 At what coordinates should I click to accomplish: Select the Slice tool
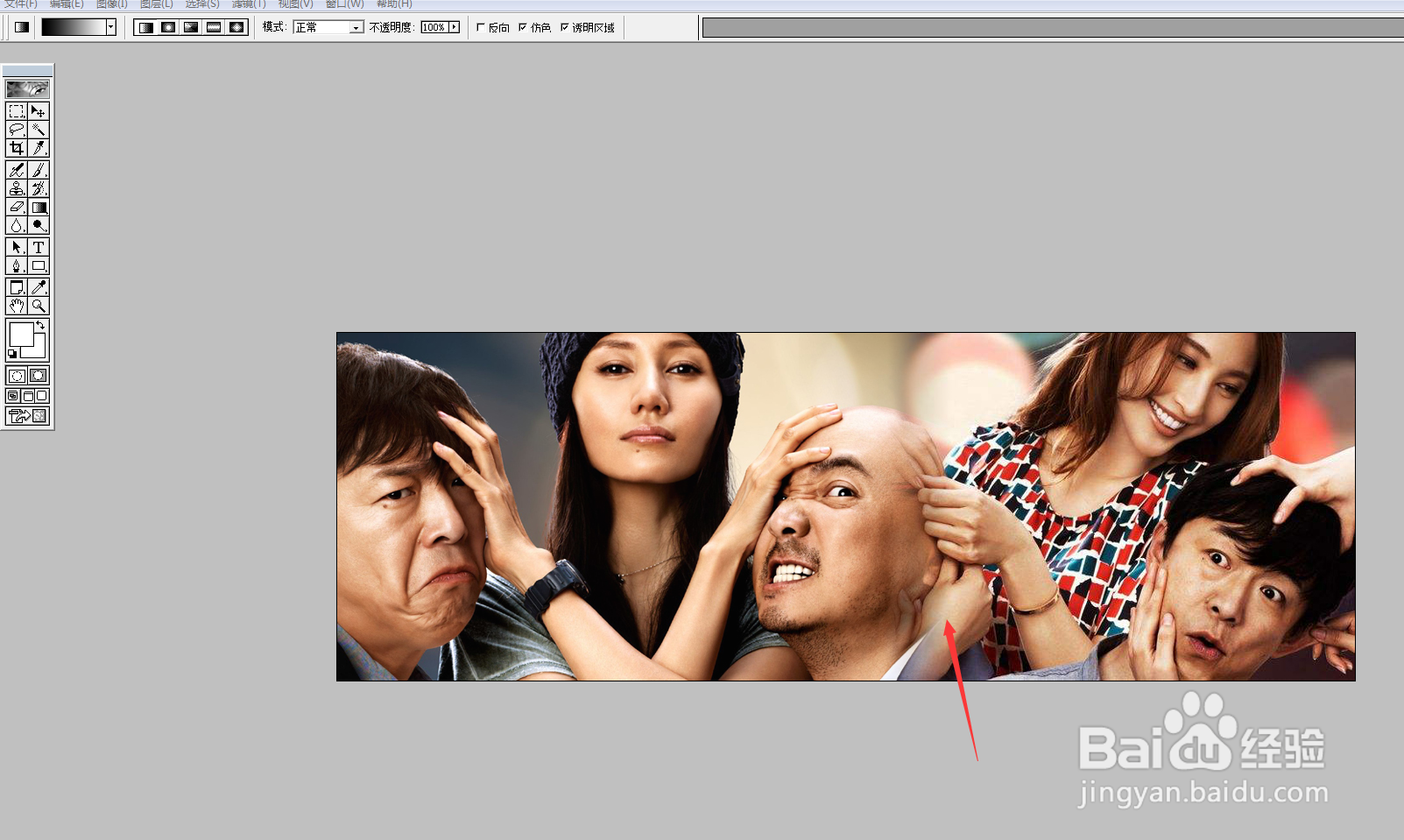[39, 148]
